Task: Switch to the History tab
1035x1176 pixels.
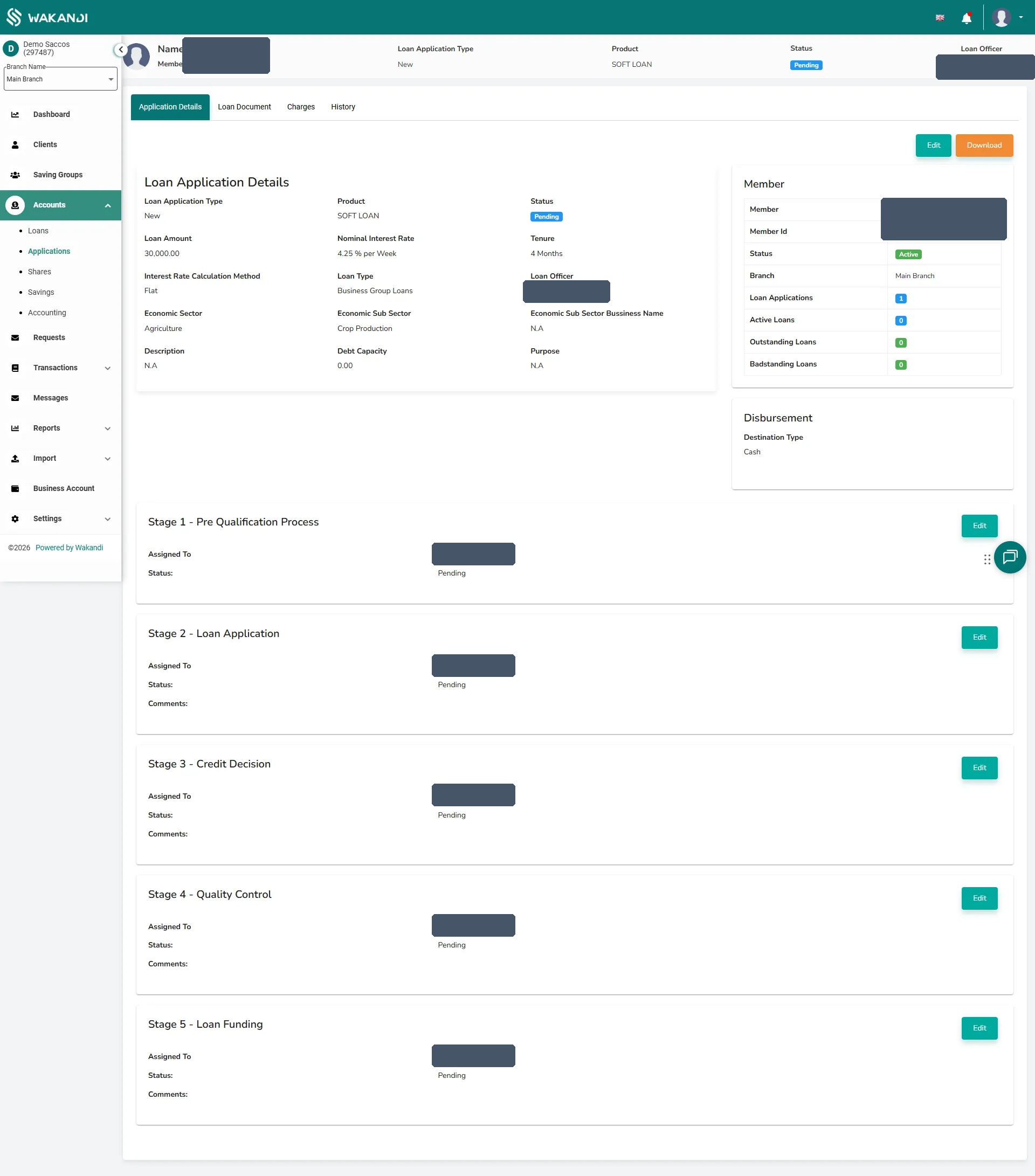Action: tap(343, 107)
